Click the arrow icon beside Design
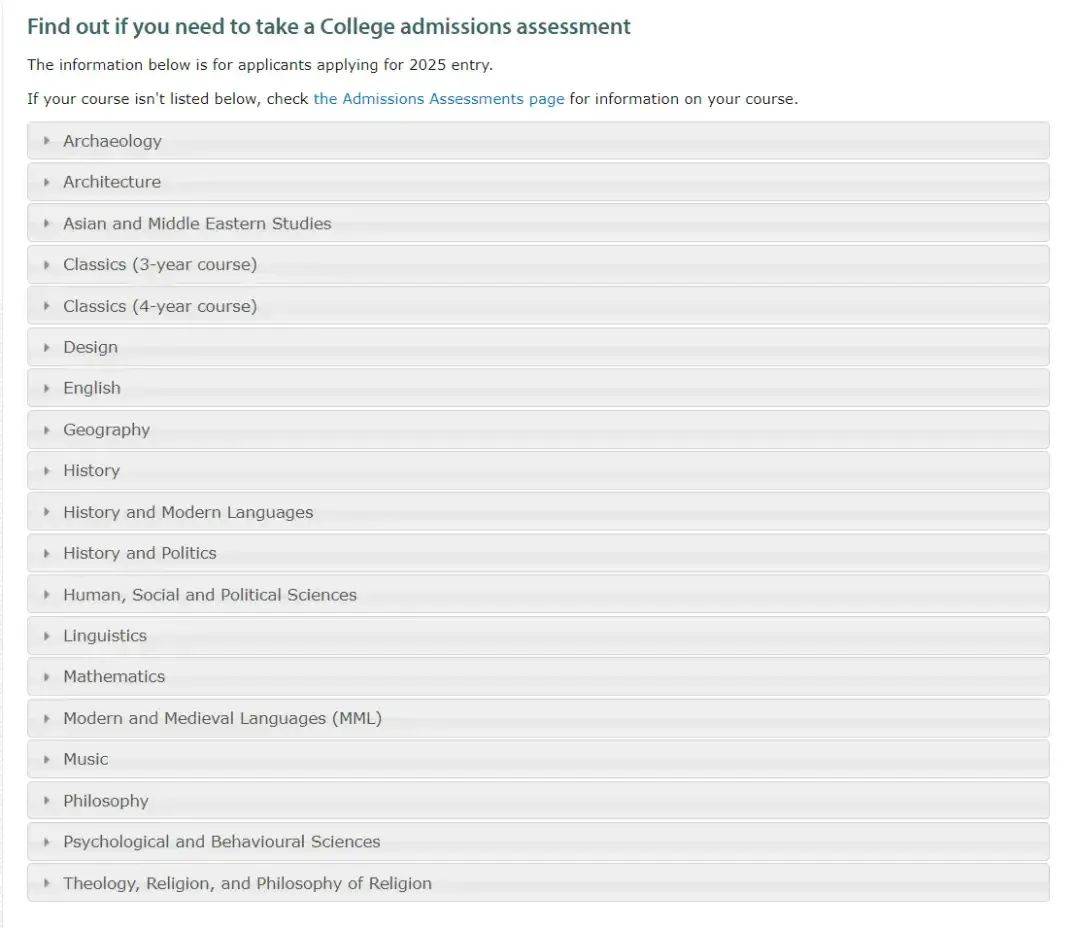This screenshot has height=928, width=1080. (46, 347)
